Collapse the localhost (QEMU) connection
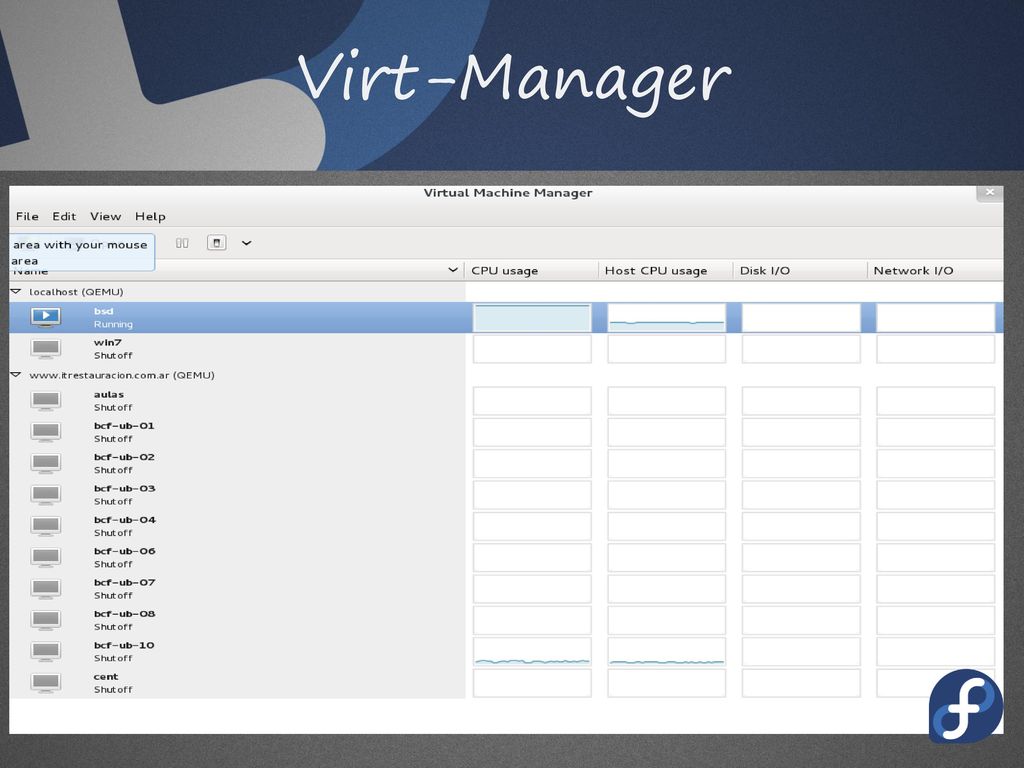1024x768 pixels. [x=16, y=291]
